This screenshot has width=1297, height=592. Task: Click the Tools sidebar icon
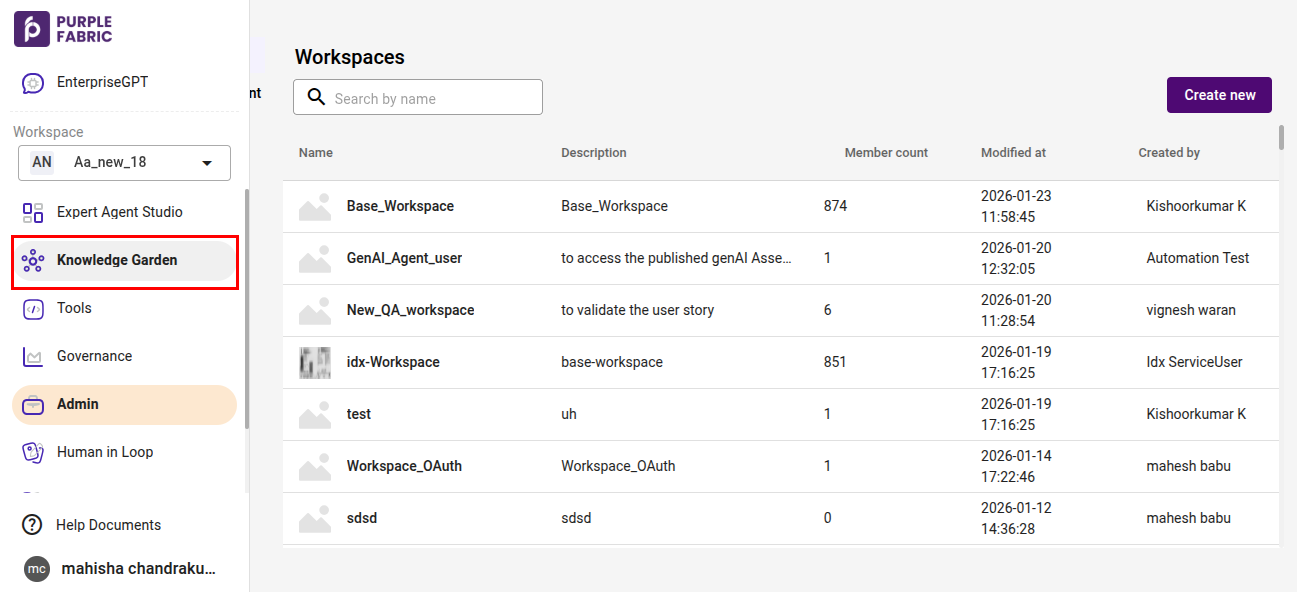33,309
